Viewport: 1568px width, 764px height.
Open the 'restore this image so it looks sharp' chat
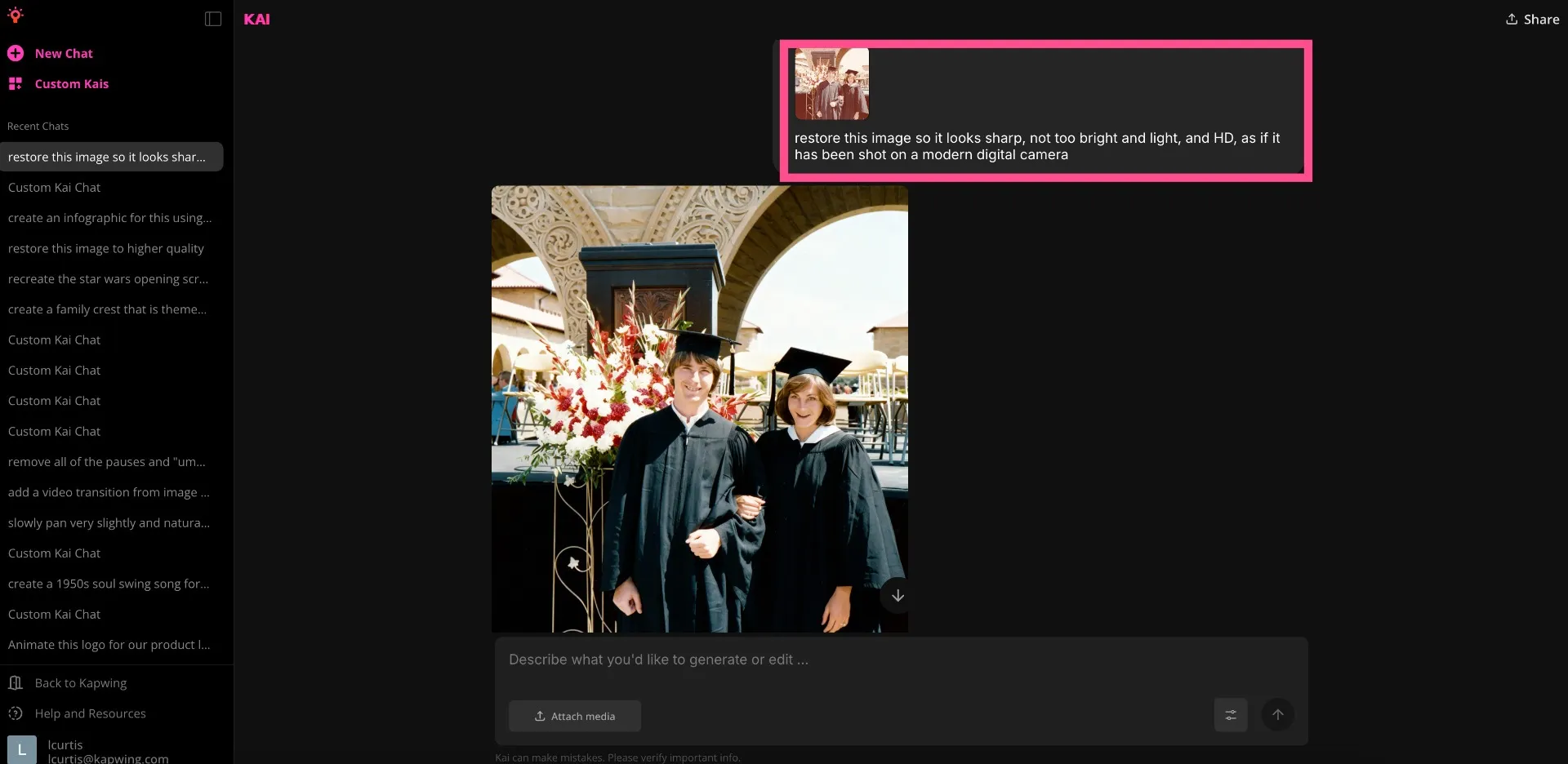pyautogui.click(x=107, y=157)
